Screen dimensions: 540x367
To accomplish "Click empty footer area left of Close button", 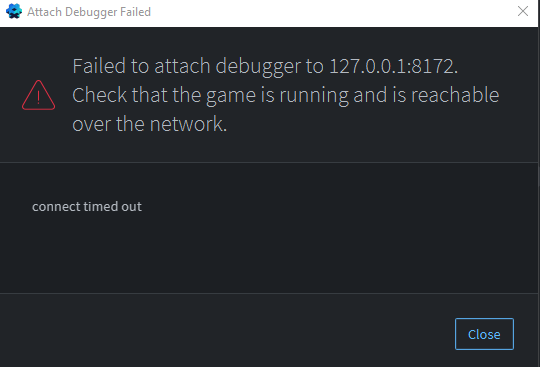I will (x=224, y=332).
